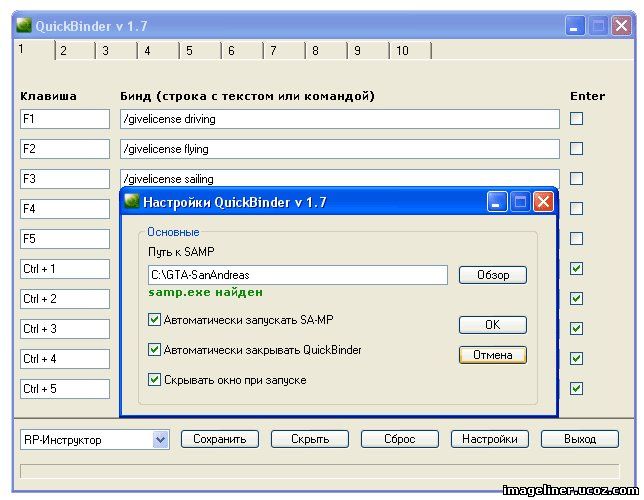Click the Выход exit button

(x=580, y=439)
